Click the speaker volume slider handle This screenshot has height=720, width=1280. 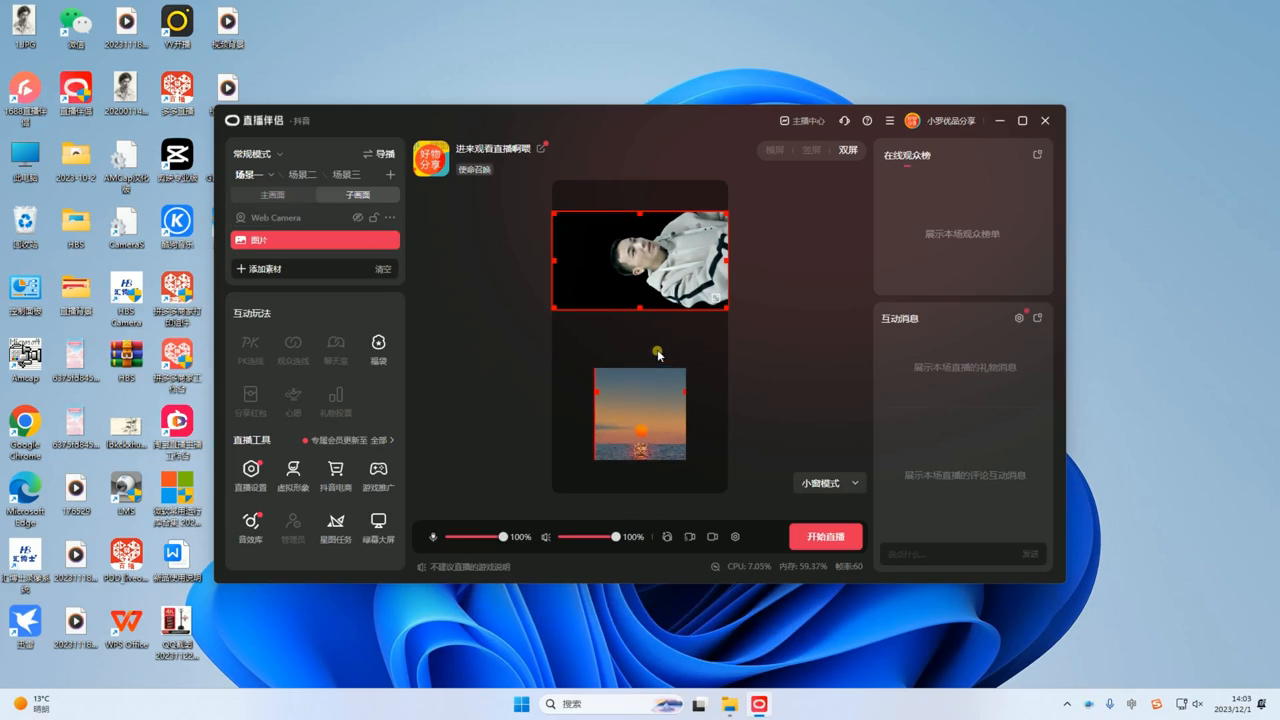[x=616, y=537]
